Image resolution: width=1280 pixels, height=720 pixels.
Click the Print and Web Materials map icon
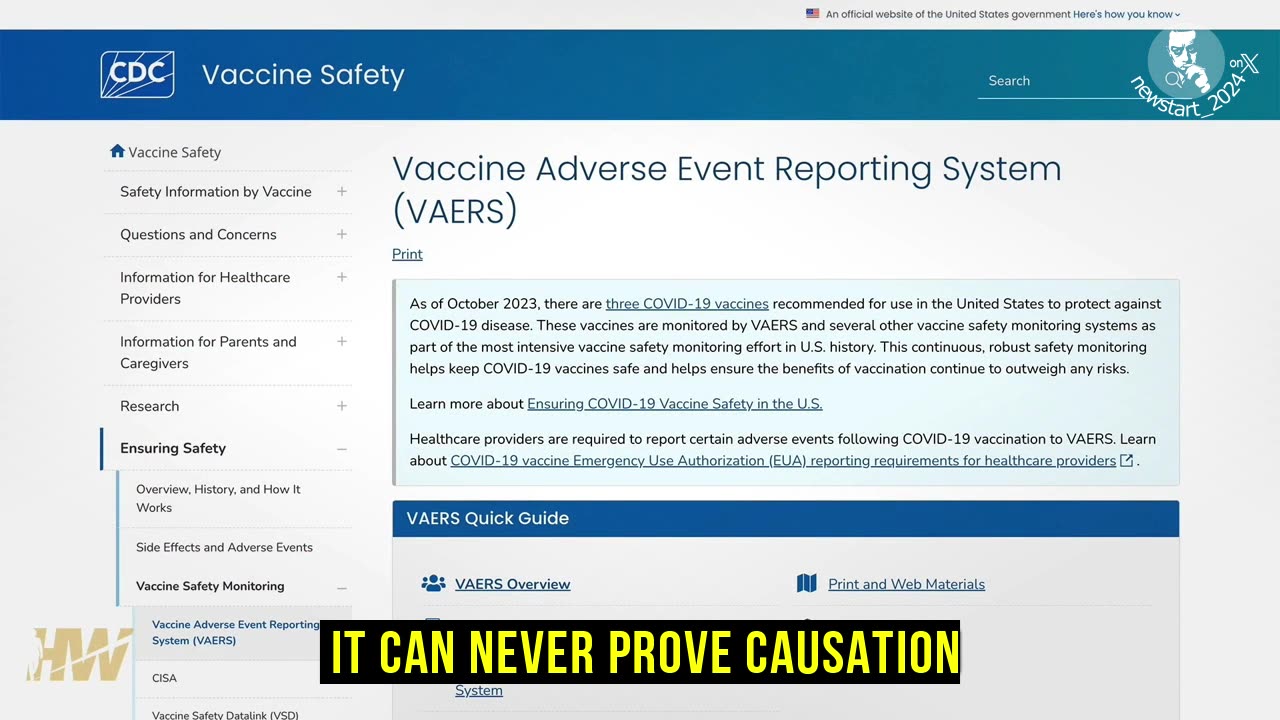pyautogui.click(x=807, y=583)
